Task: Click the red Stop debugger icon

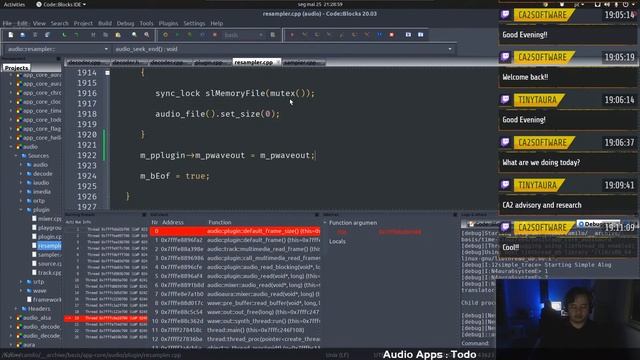Action: point(392,35)
